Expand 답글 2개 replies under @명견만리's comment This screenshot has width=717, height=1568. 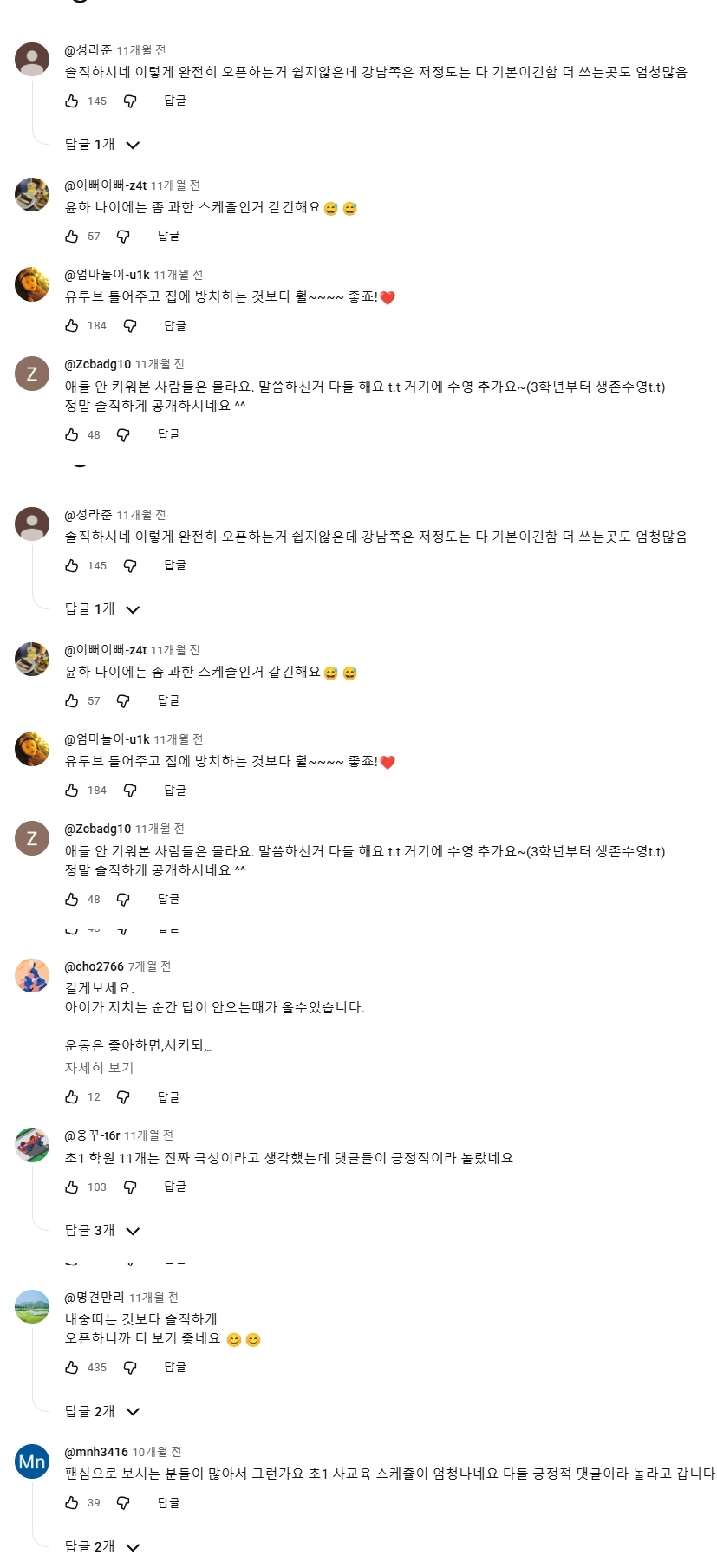coord(102,1411)
